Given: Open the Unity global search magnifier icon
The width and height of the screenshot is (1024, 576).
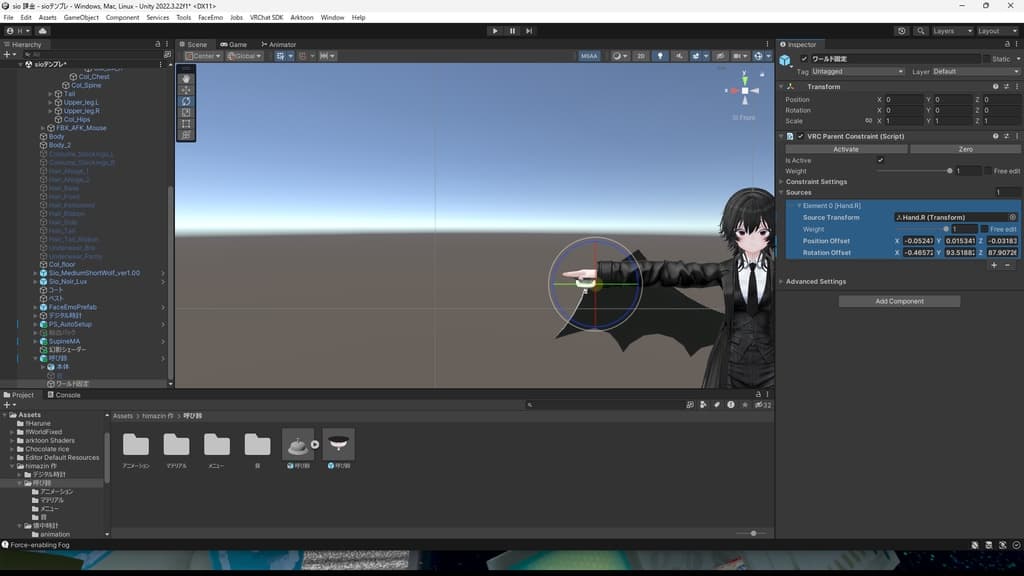Looking at the screenshot, I should [x=919, y=31].
